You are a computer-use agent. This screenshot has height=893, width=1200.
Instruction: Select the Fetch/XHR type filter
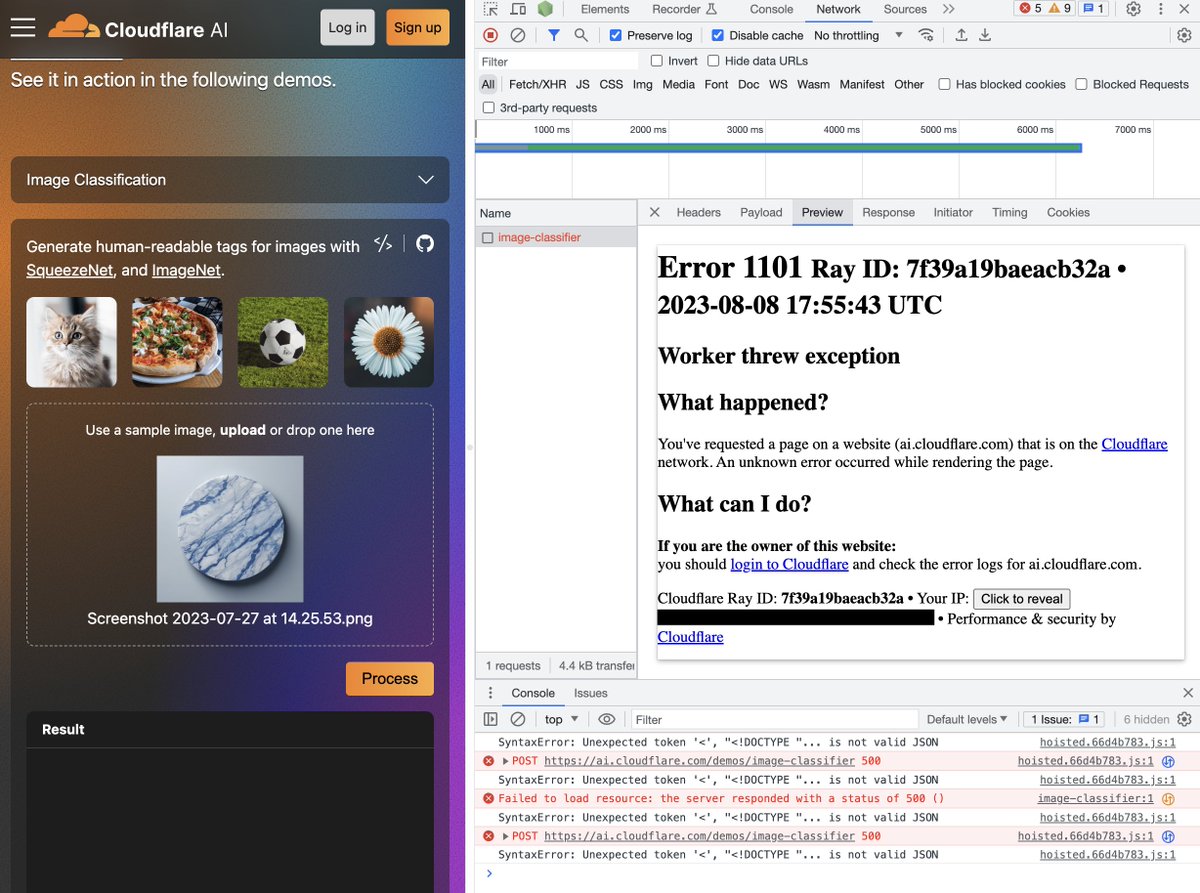point(537,84)
